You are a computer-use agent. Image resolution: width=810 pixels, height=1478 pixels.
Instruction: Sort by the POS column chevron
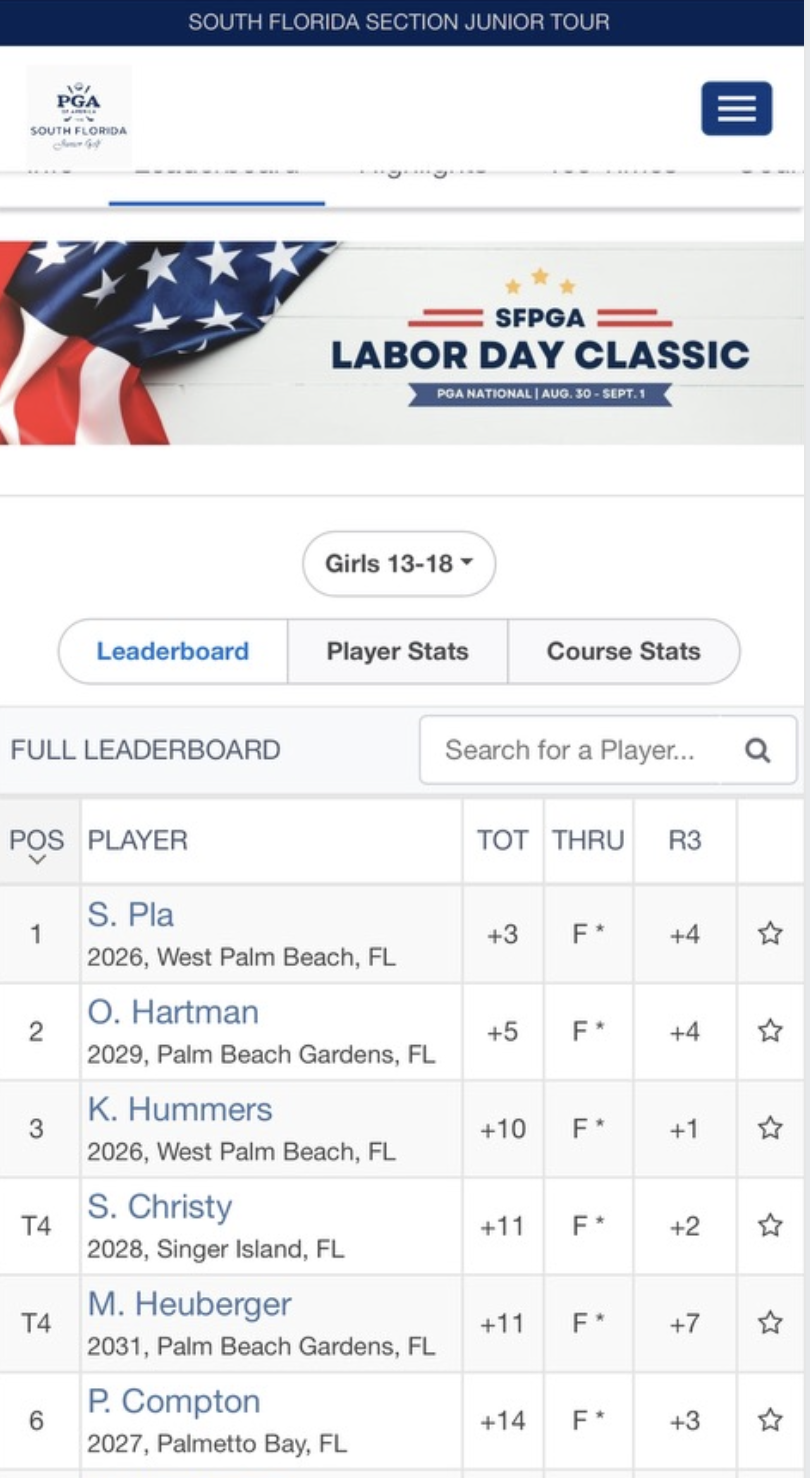(38, 859)
